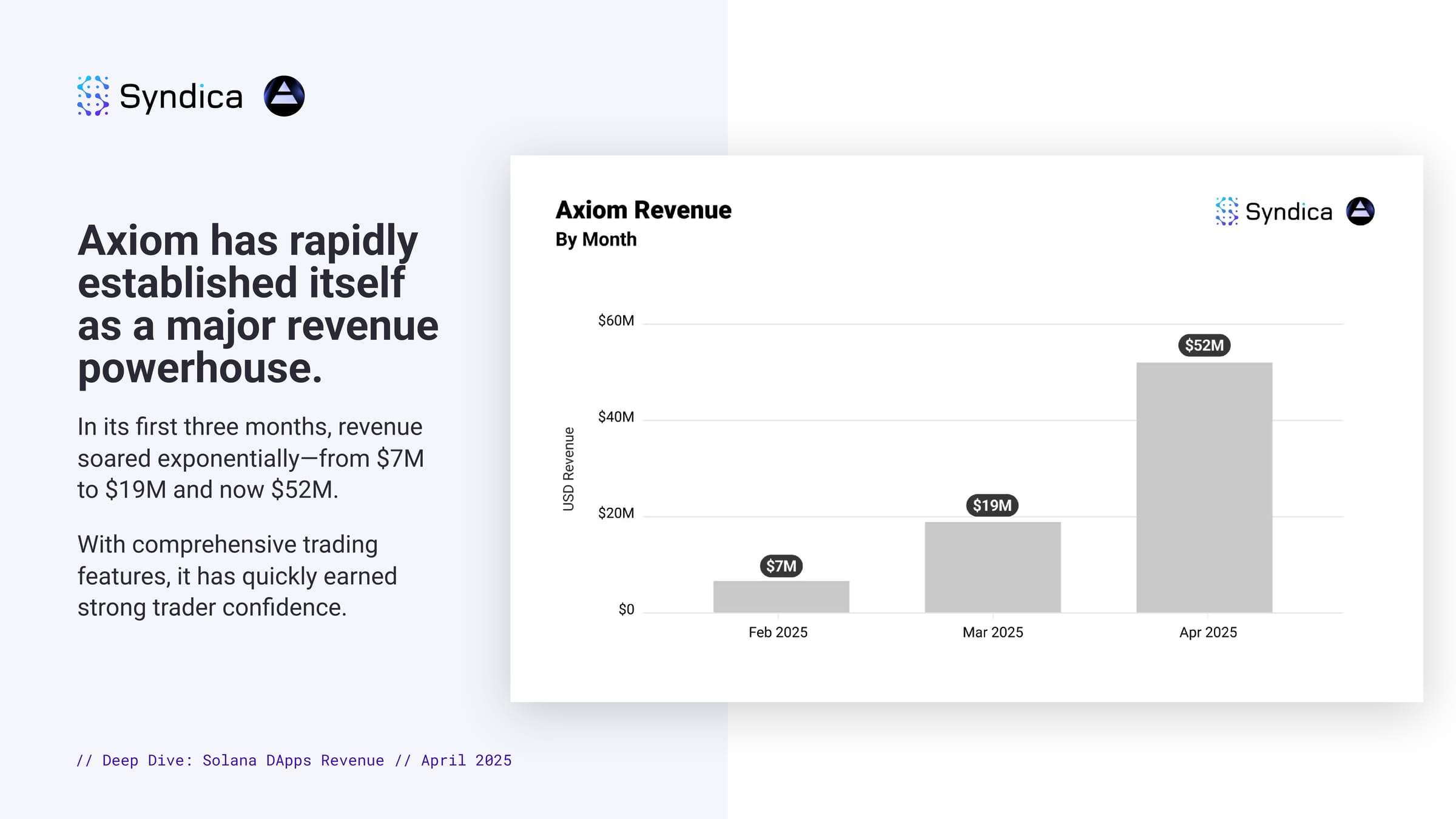The height and width of the screenshot is (819, 1456).
Task: Click the $60M gridline label
Action: point(616,320)
